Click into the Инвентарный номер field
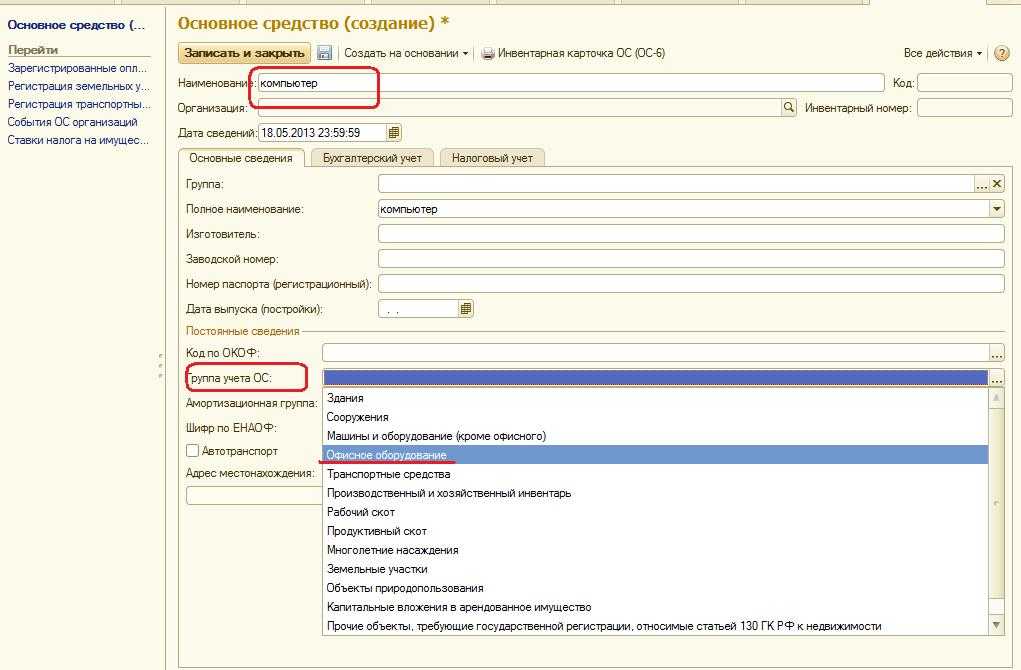1021x670 pixels. (964, 108)
